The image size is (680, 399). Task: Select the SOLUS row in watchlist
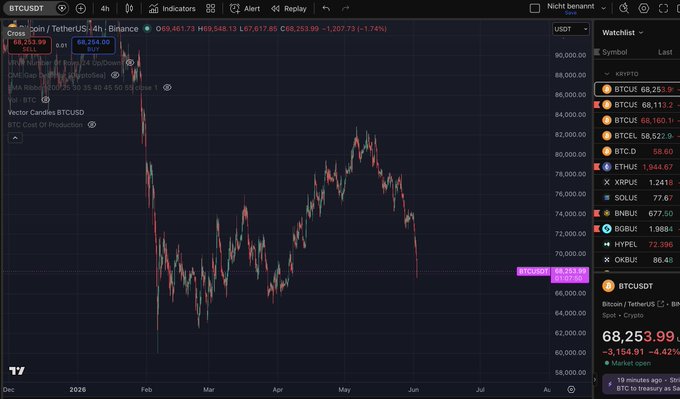tap(637, 198)
